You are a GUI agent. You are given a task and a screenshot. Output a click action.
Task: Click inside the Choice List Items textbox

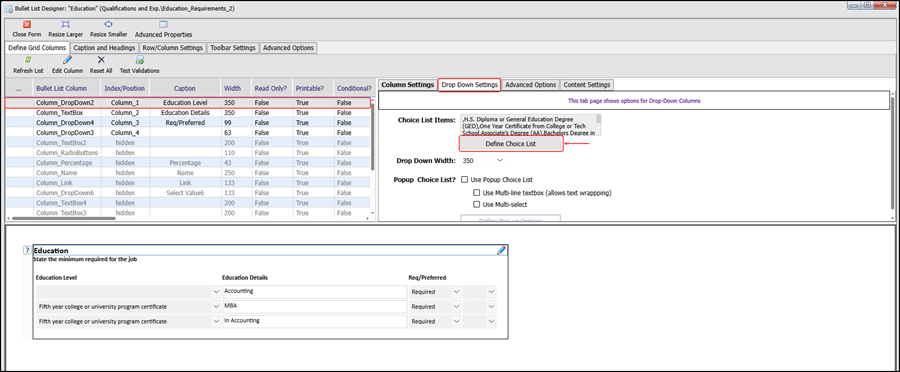pyautogui.click(x=528, y=125)
